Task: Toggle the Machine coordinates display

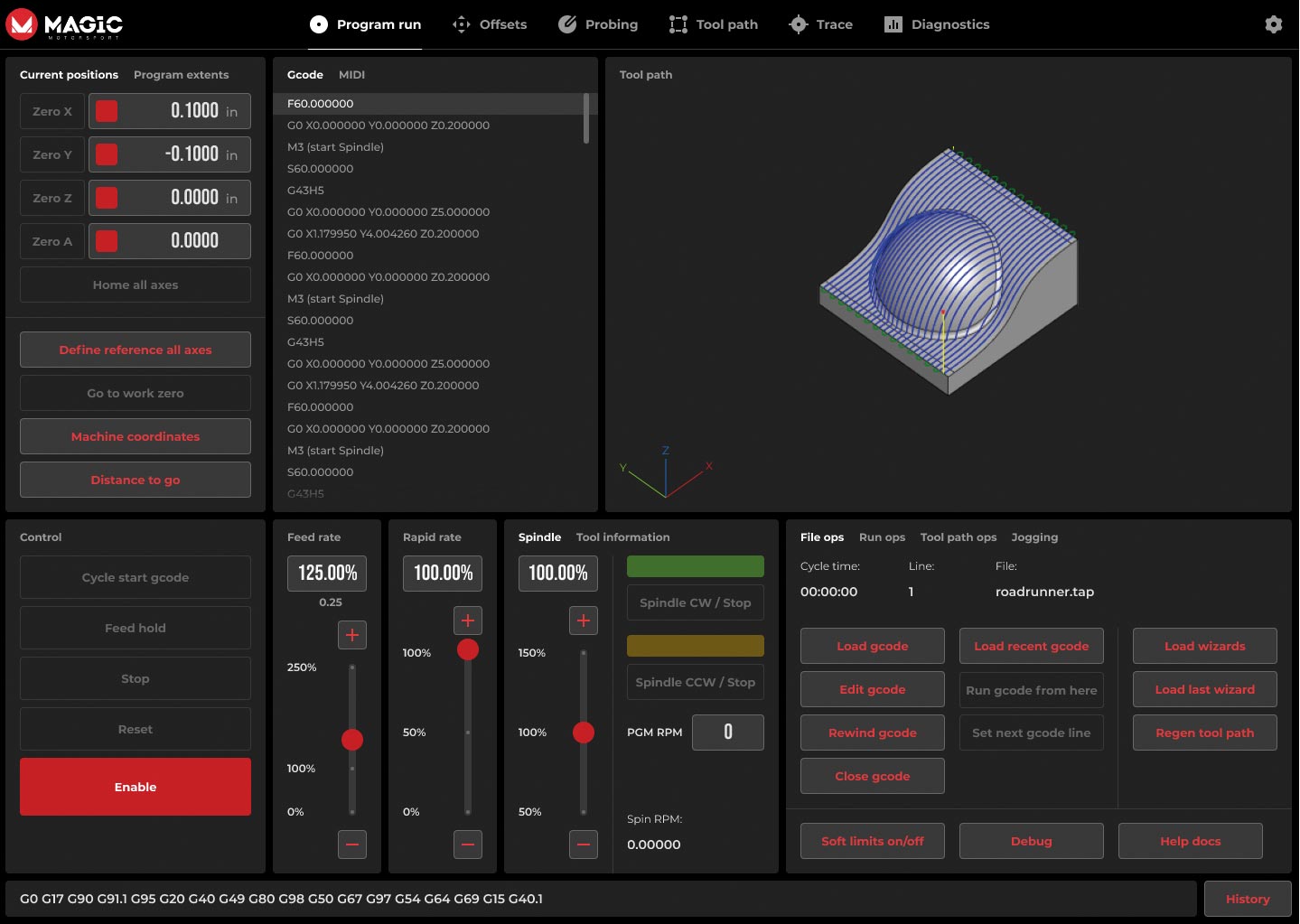Action: (136, 436)
